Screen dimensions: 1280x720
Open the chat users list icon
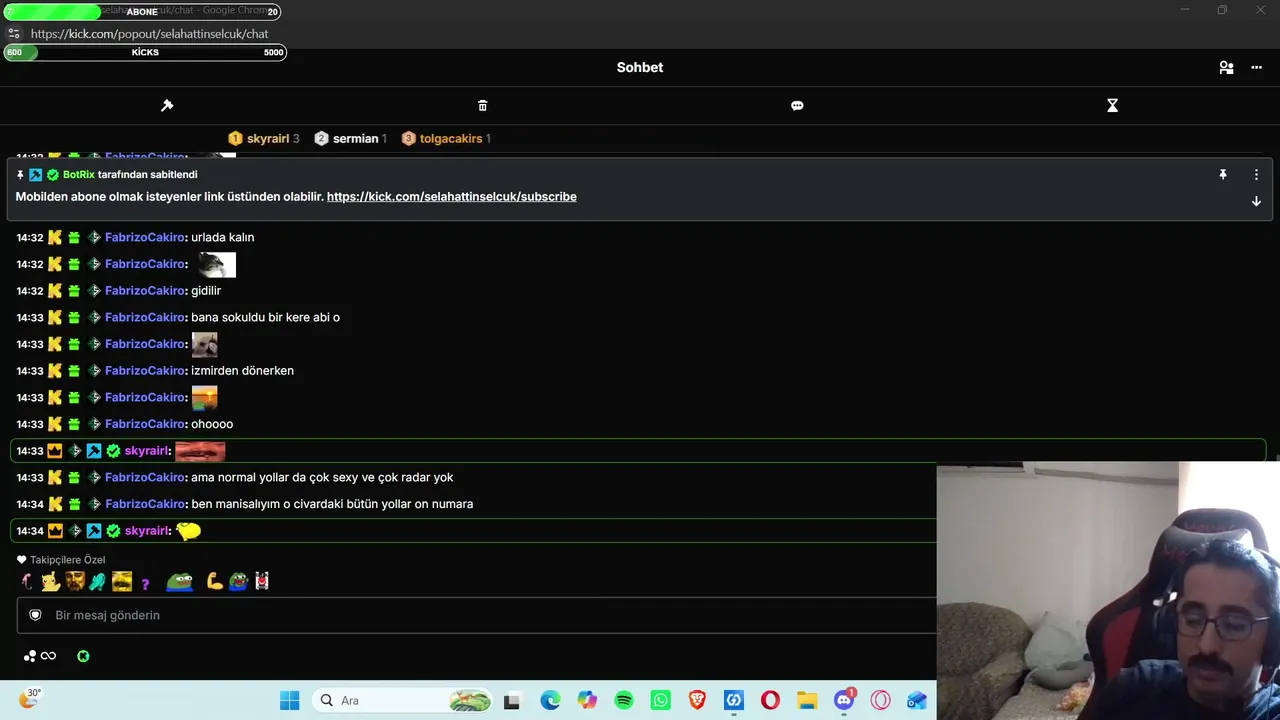tap(1226, 68)
